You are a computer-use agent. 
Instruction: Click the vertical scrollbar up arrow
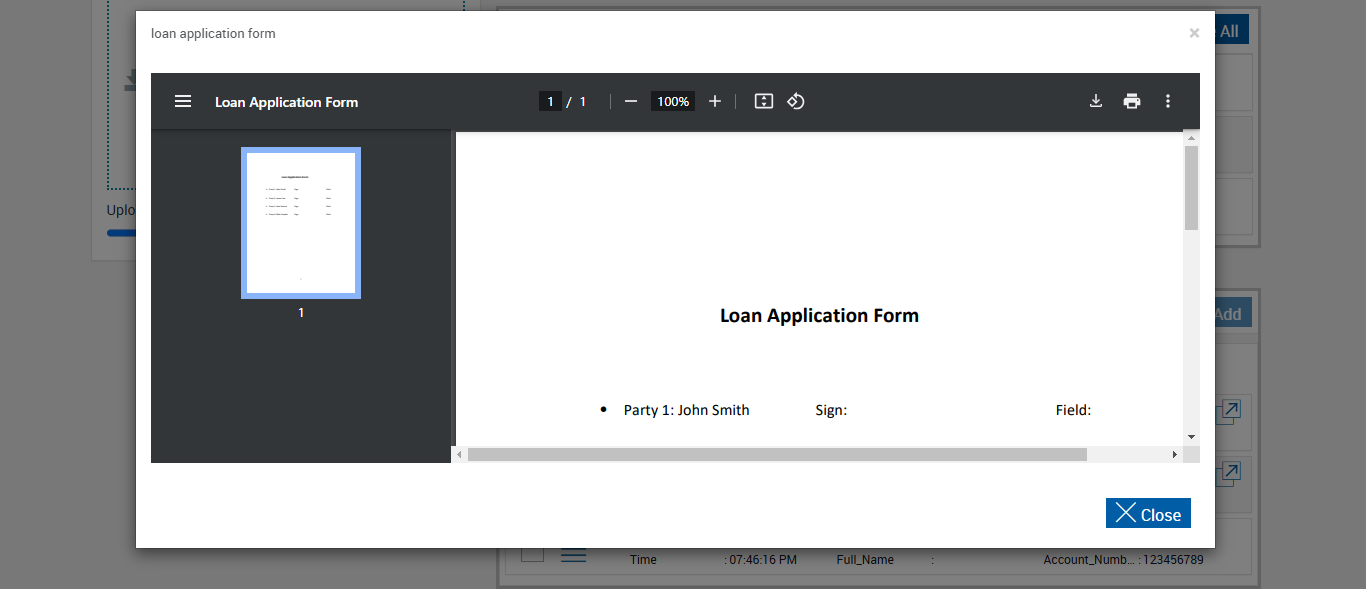[1191, 138]
